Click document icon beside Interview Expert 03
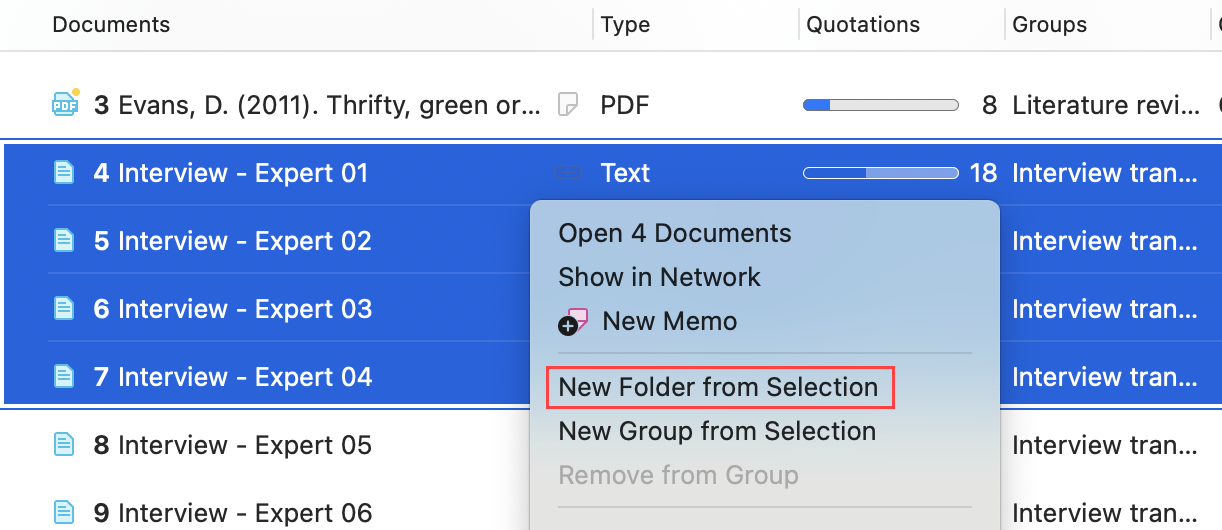This screenshot has height=530, width=1222. click(64, 309)
